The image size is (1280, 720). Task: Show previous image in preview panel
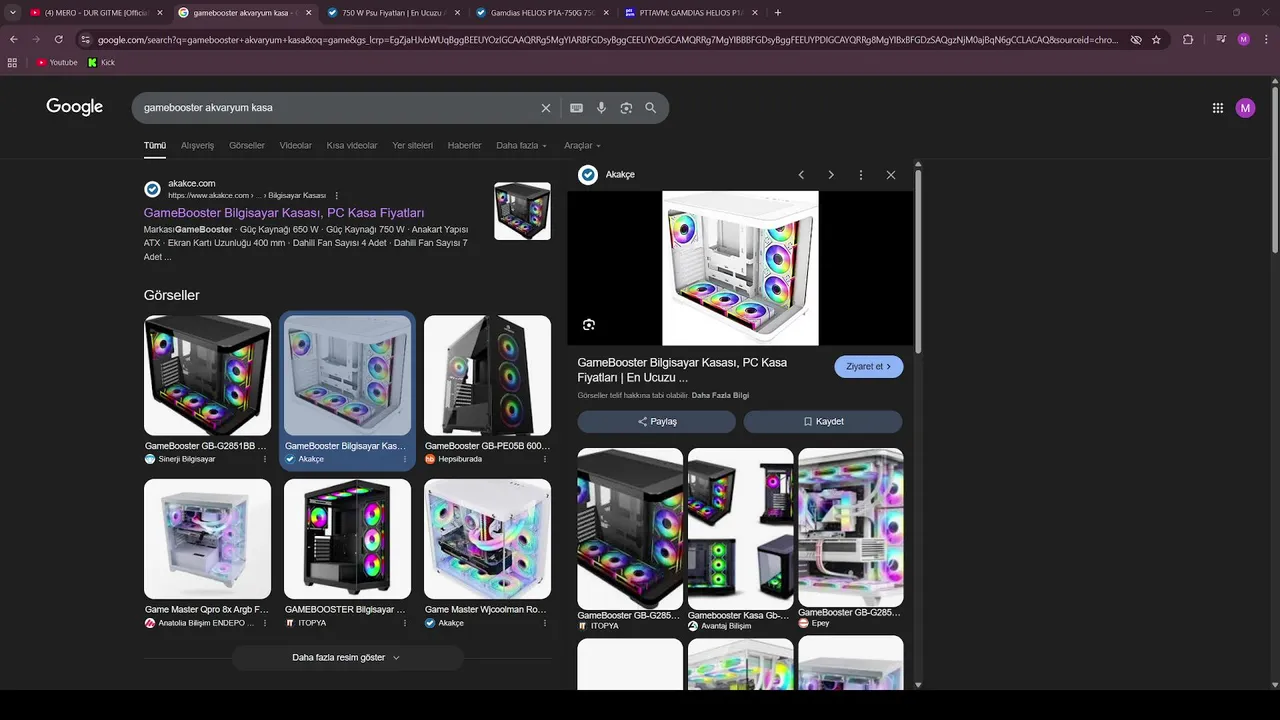801,175
